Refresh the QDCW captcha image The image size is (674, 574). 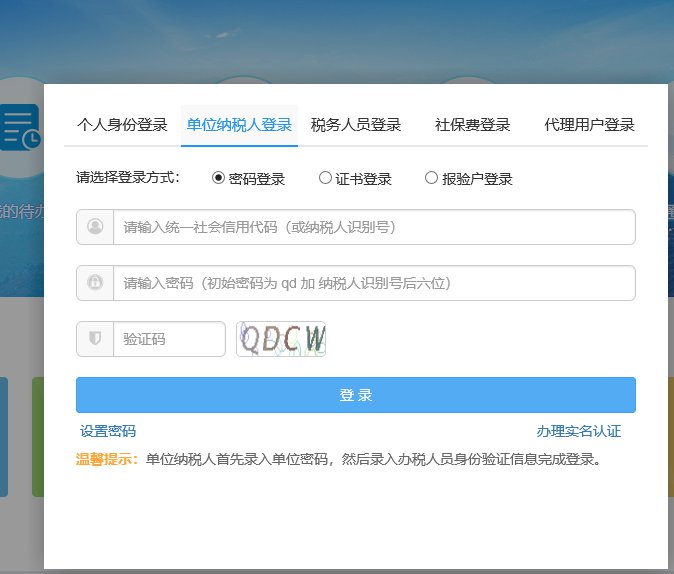(x=281, y=339)
